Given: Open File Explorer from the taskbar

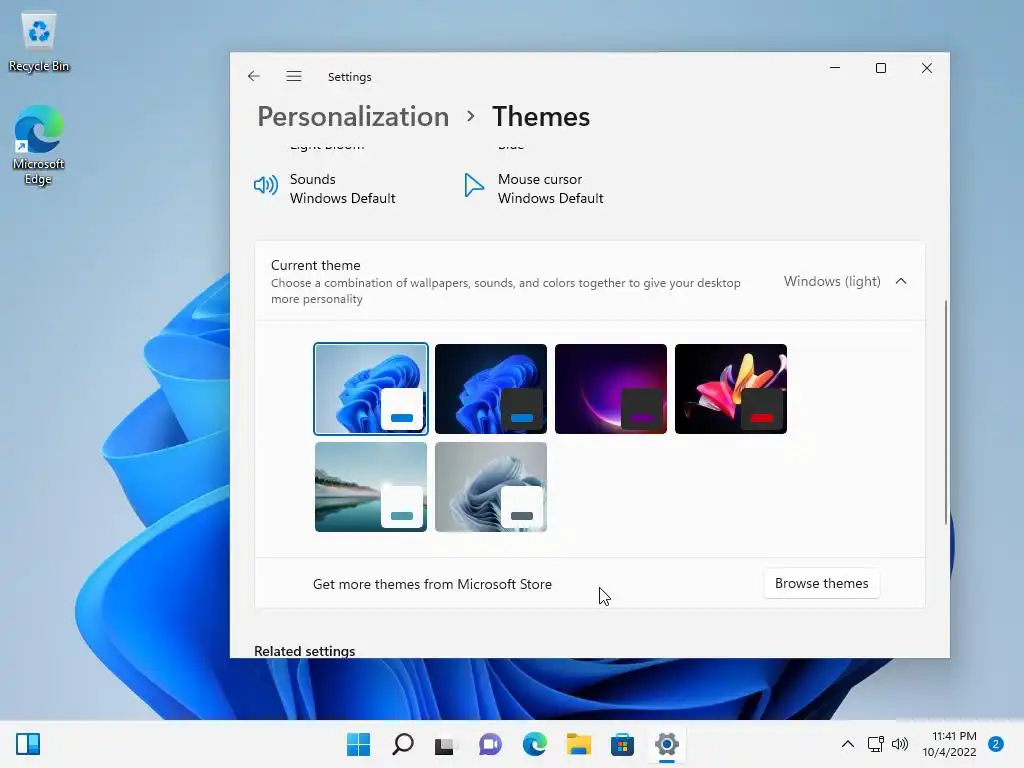Looking at the screenshot, I should [579, 744].
